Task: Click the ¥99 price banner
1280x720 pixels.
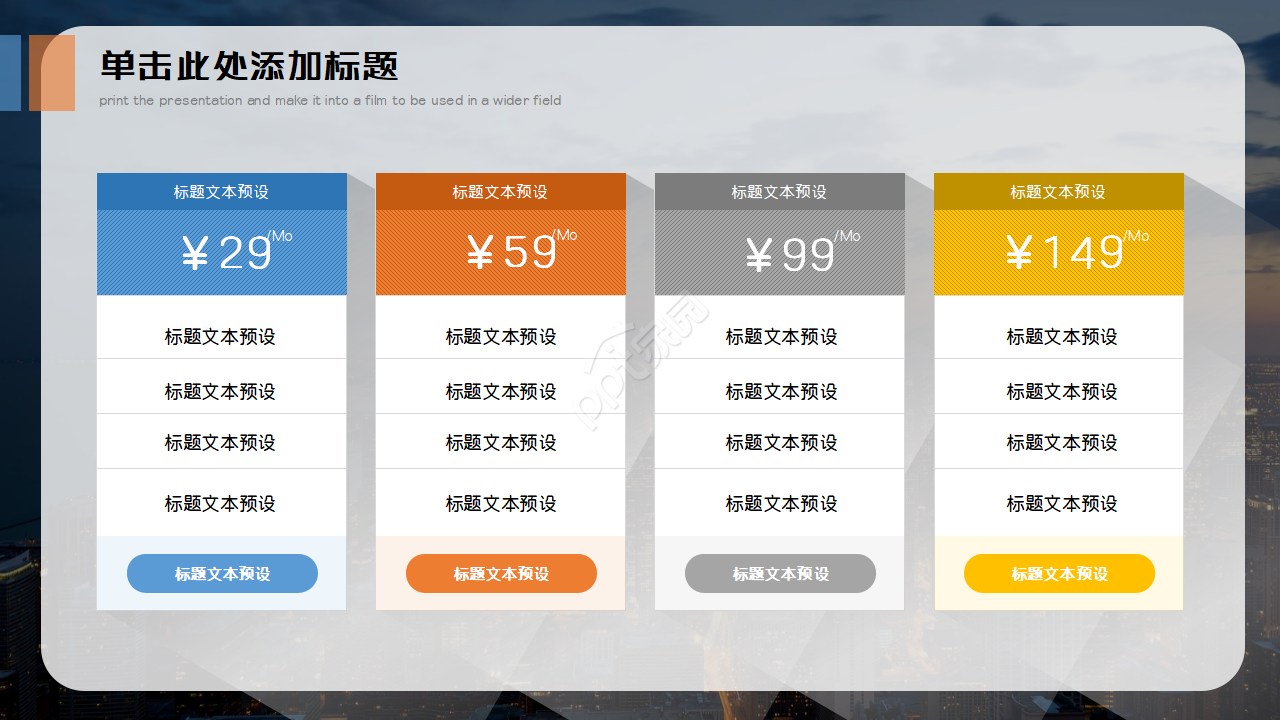Action: [779, 250]
